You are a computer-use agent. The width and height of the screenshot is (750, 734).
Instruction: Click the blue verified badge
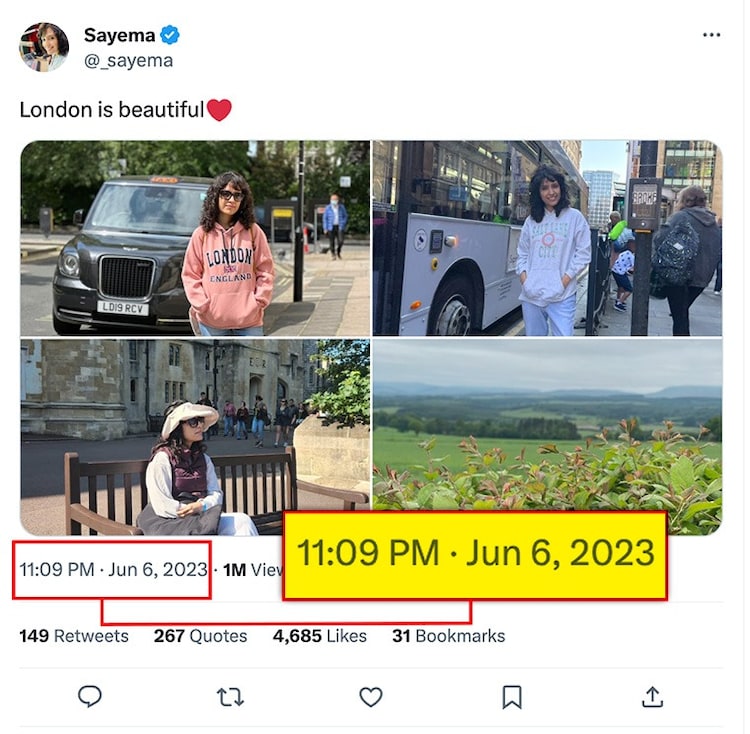pyautogui.click(x=171, y=35)
